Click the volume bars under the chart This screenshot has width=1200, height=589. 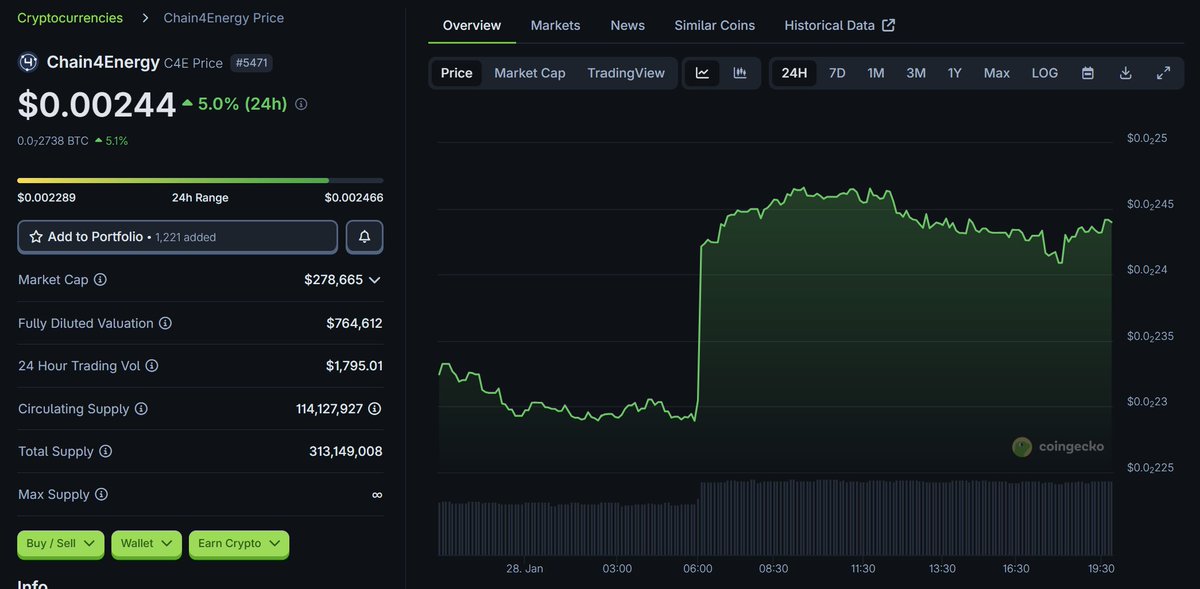coord(775,517)
